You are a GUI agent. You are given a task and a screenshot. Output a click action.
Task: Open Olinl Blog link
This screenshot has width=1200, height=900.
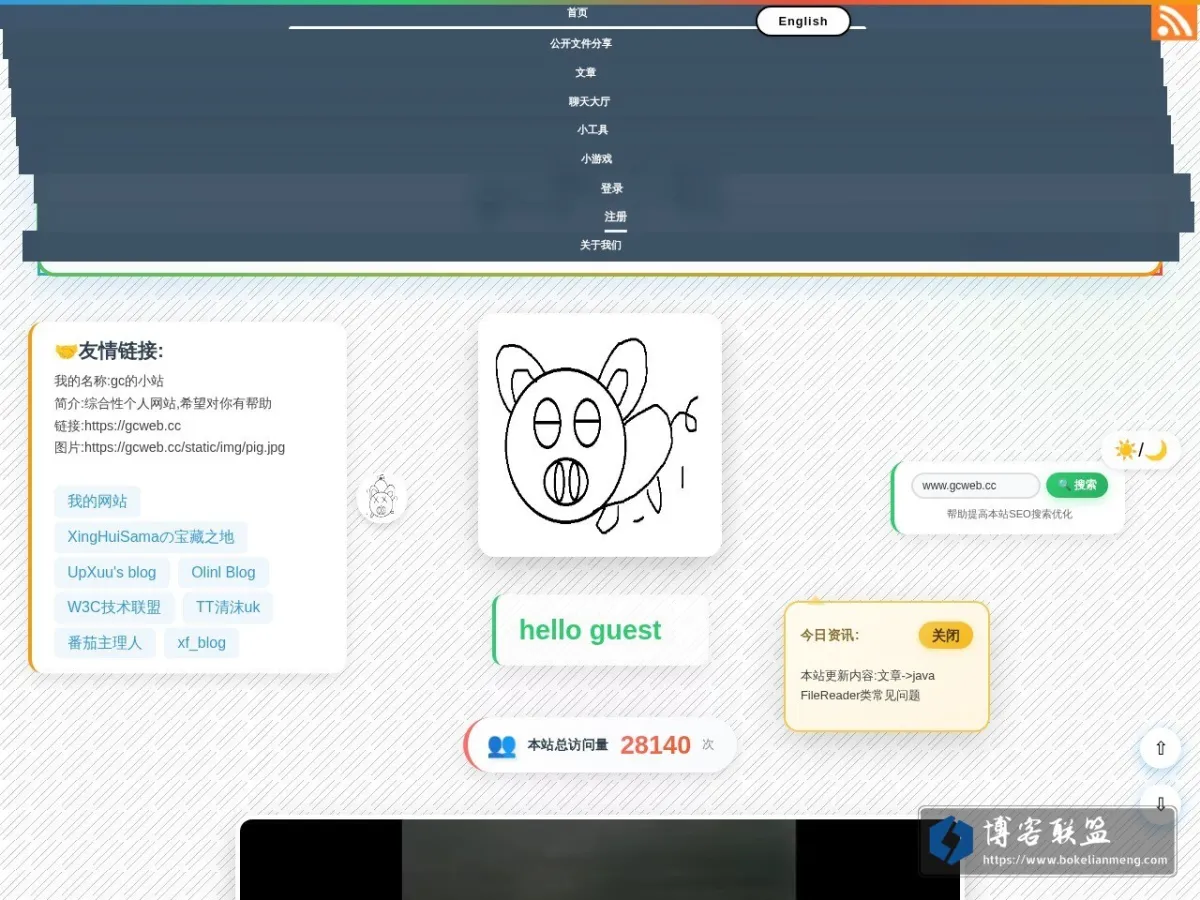223,573
